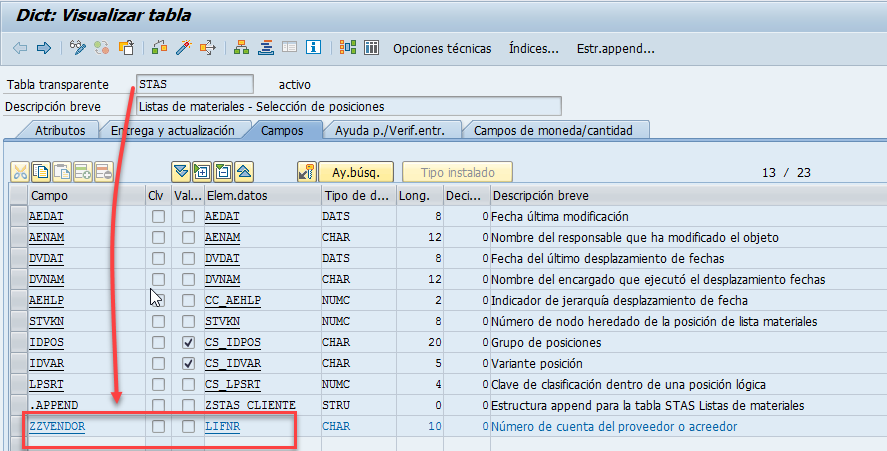The image size is (887, 451).
Task: Click the expand all includes icon
Action: [181, 172]
